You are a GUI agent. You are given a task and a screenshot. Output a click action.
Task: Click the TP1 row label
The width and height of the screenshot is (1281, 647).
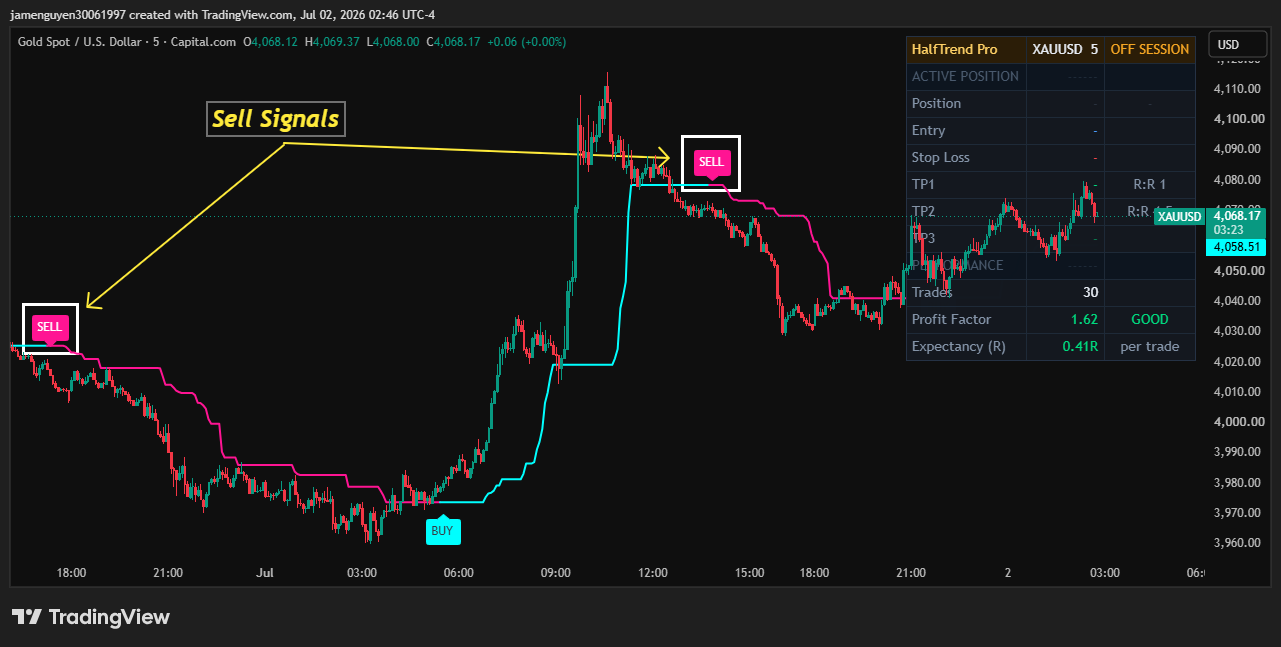click(x=923, y=184)
